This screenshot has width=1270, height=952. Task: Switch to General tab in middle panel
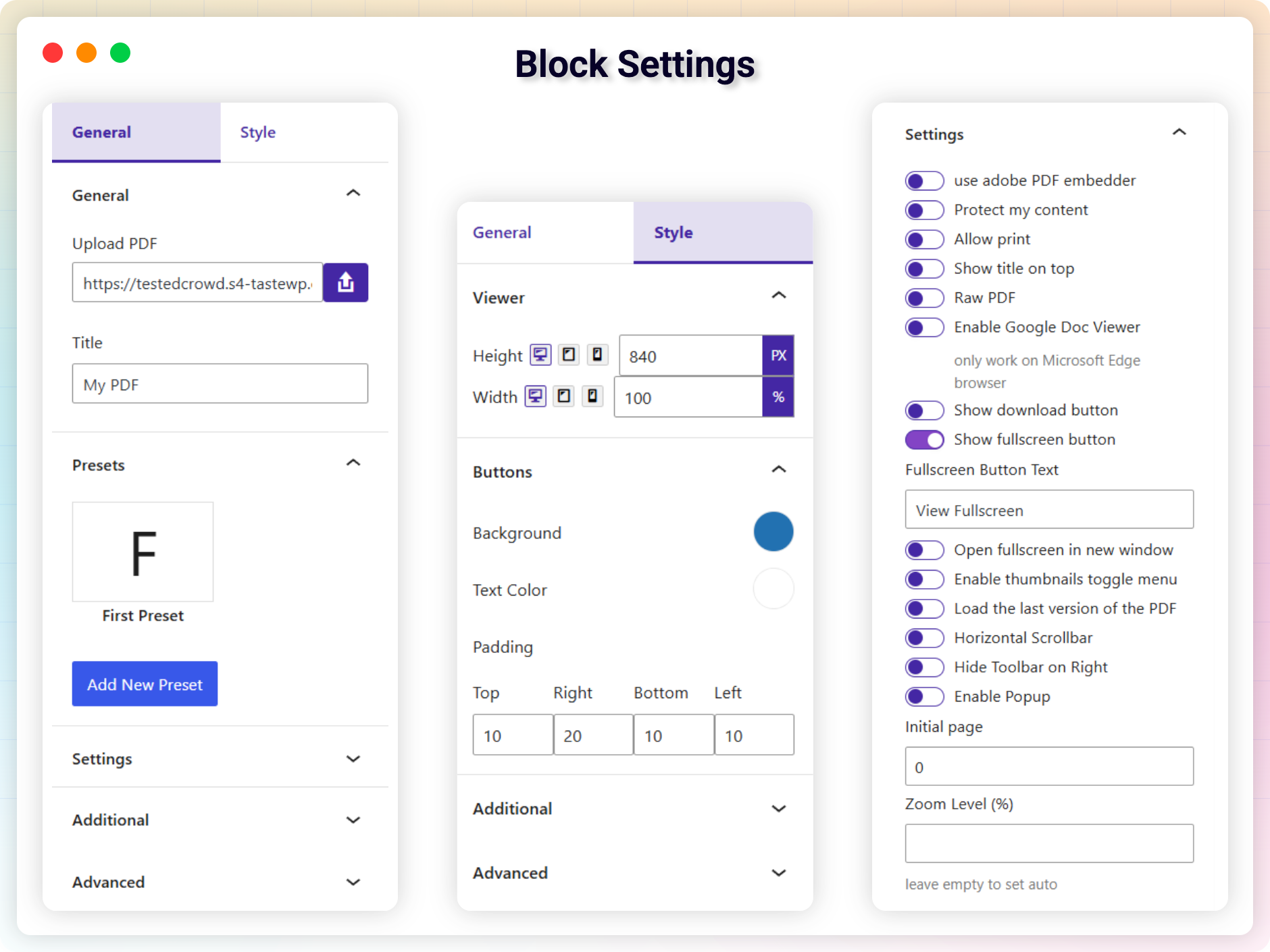click(x=546, y=232)
